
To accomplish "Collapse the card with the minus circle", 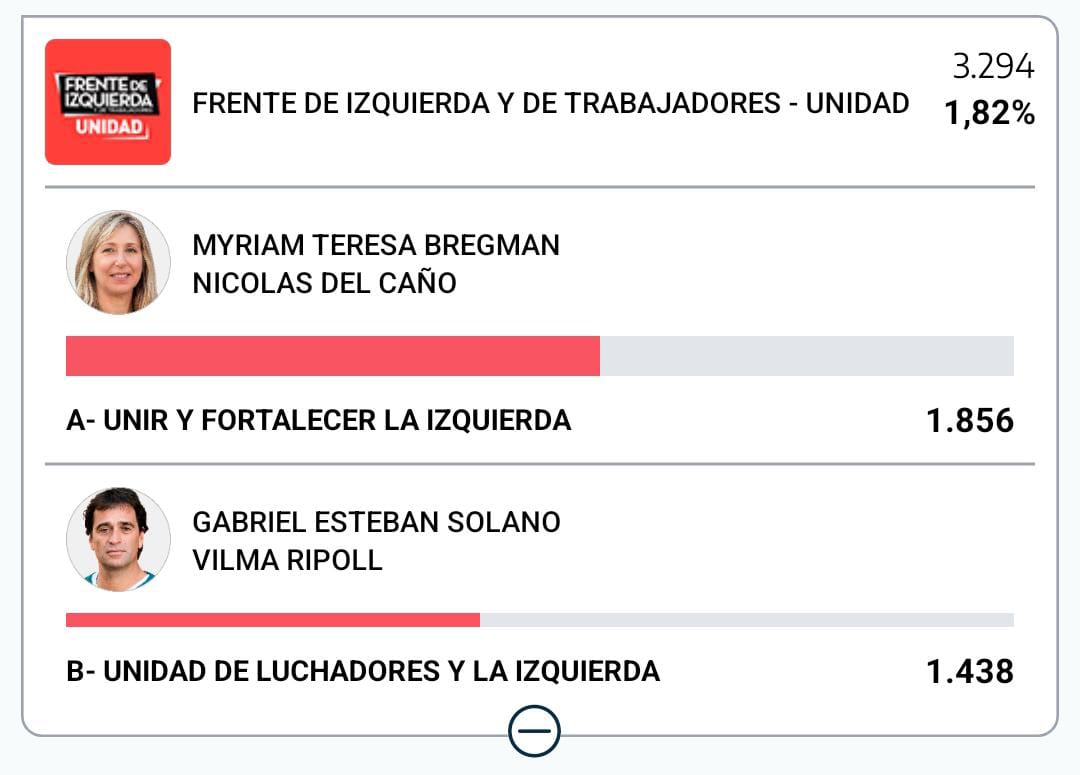I will pos(534,731).
